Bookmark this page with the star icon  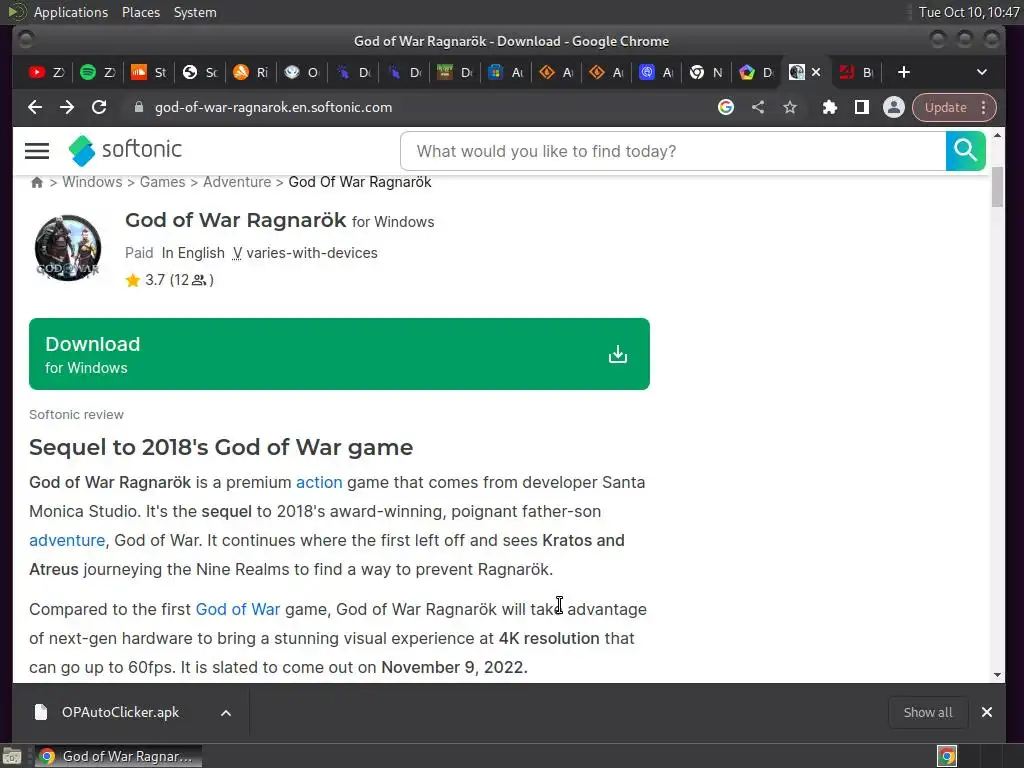(790, 107)
